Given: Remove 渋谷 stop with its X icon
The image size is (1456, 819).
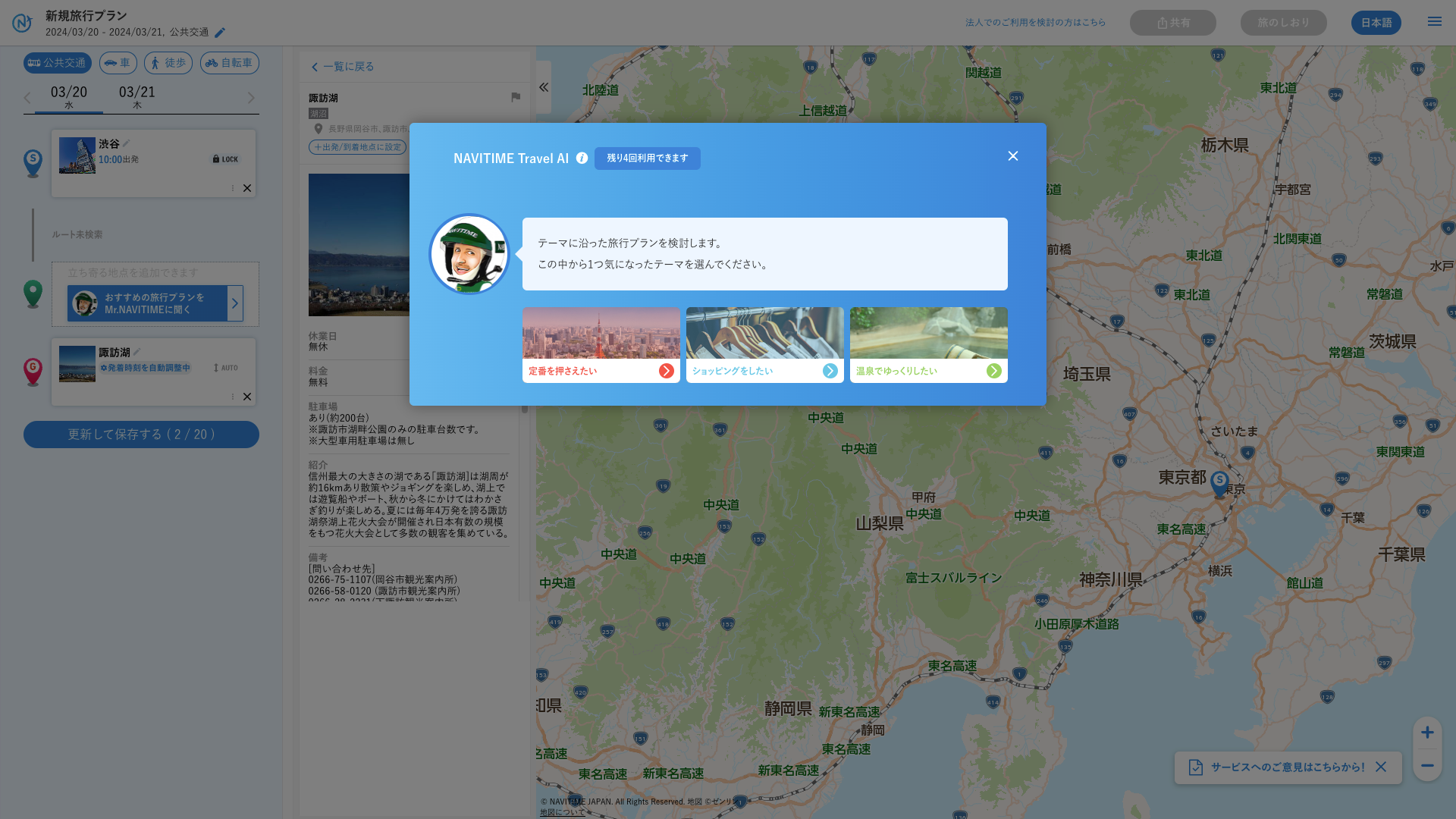Looking at the screenshot, I should 247,188.
